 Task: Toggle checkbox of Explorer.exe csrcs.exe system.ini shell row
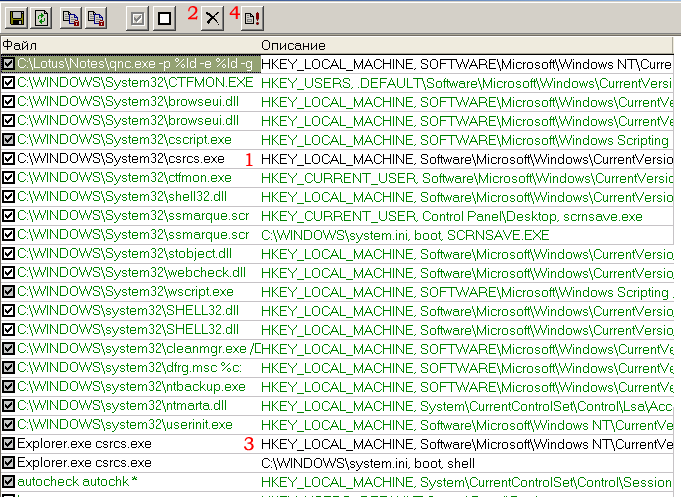pos(8,462)
